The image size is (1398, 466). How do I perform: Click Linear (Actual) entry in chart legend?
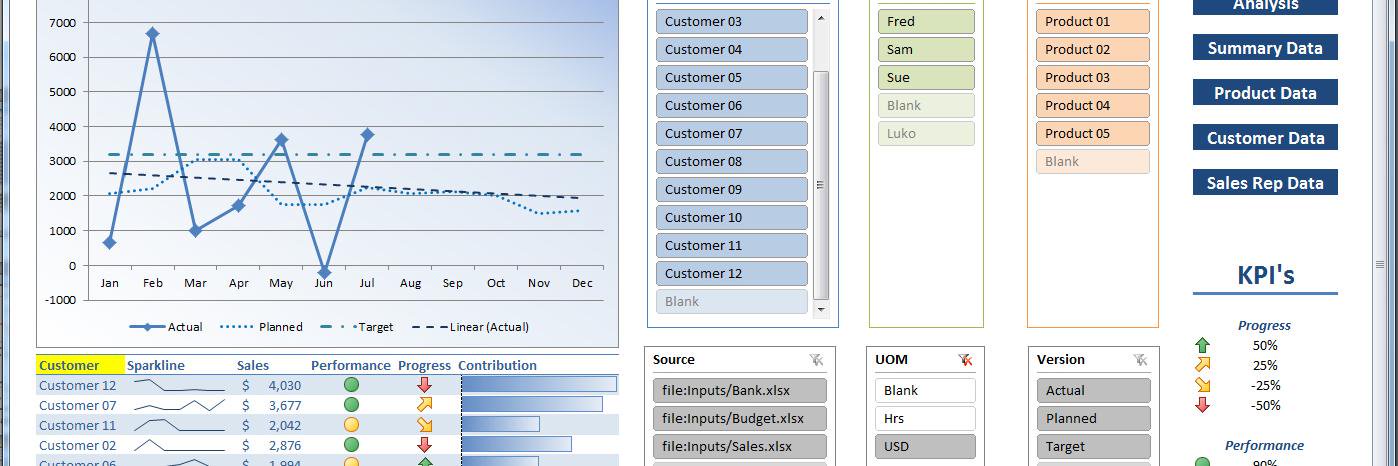pyautogui.click(x=469, y=327)
